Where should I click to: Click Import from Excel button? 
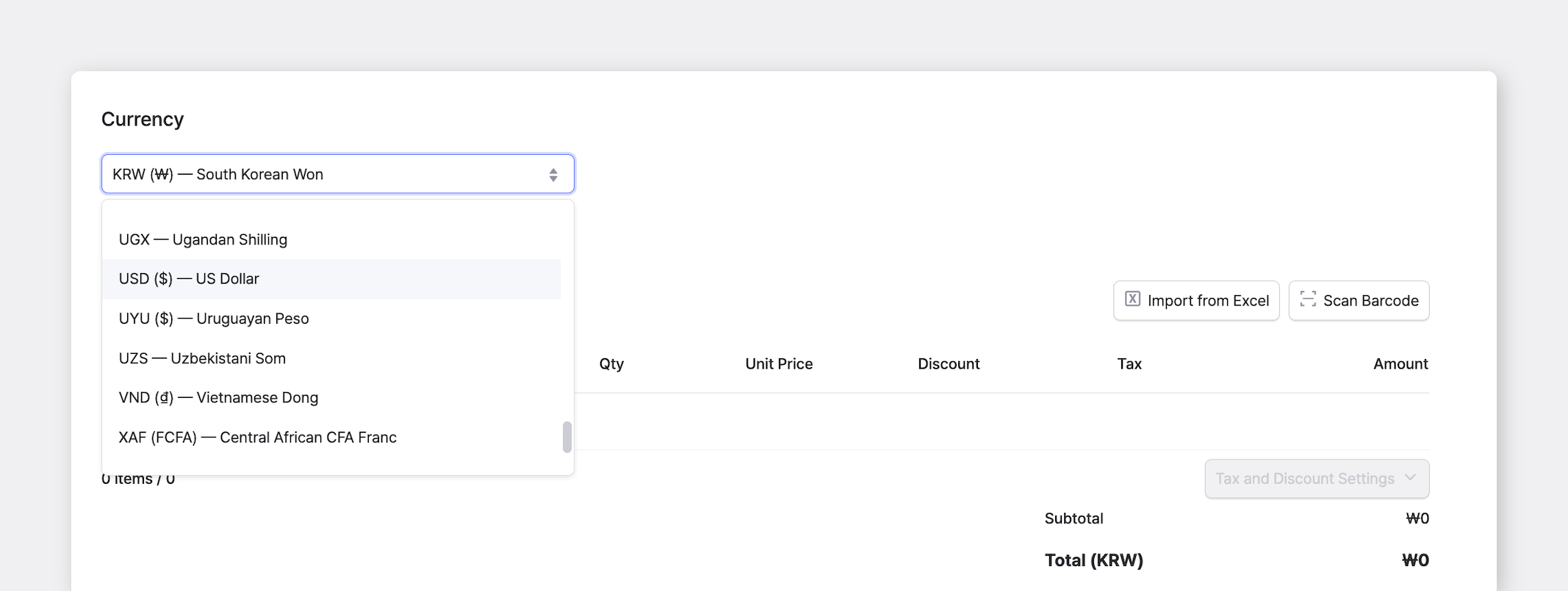tap(1196, 300)
